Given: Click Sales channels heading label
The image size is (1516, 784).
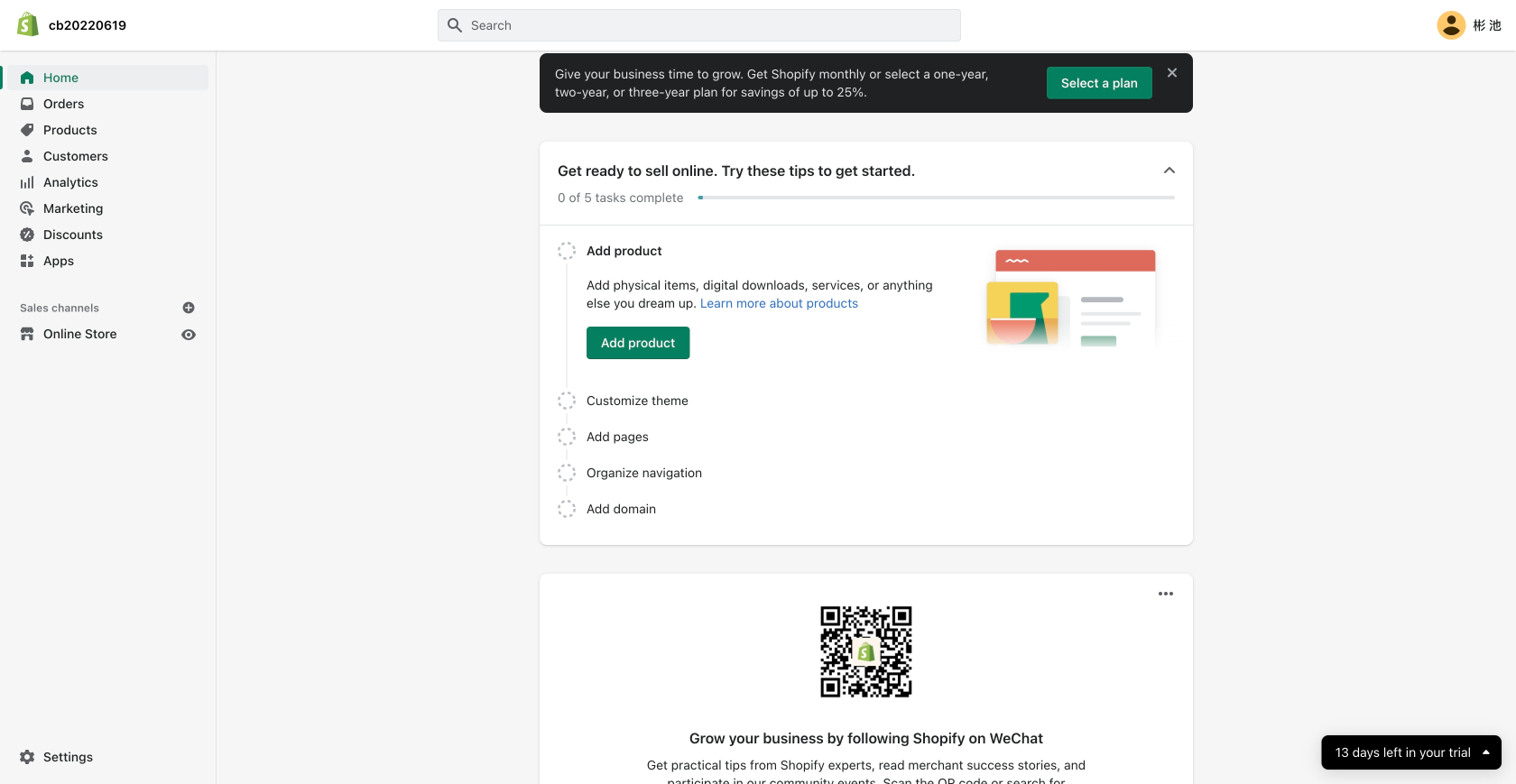Looking at the screenshot, I should [x=60, y=308].
